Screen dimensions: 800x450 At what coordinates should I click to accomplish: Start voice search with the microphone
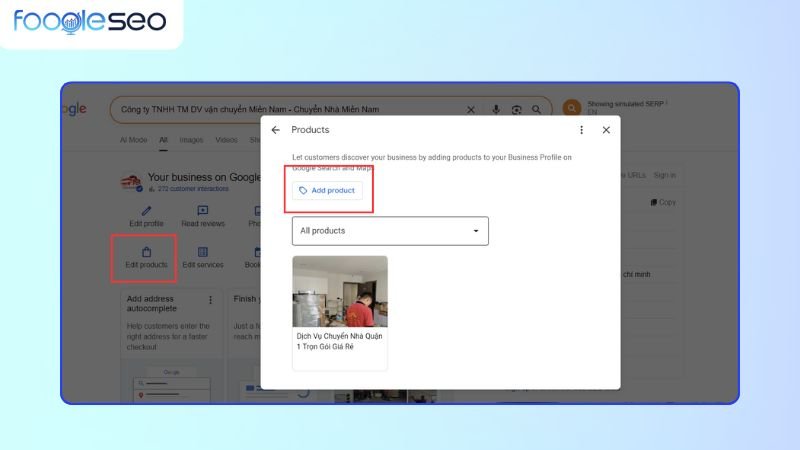496,109
